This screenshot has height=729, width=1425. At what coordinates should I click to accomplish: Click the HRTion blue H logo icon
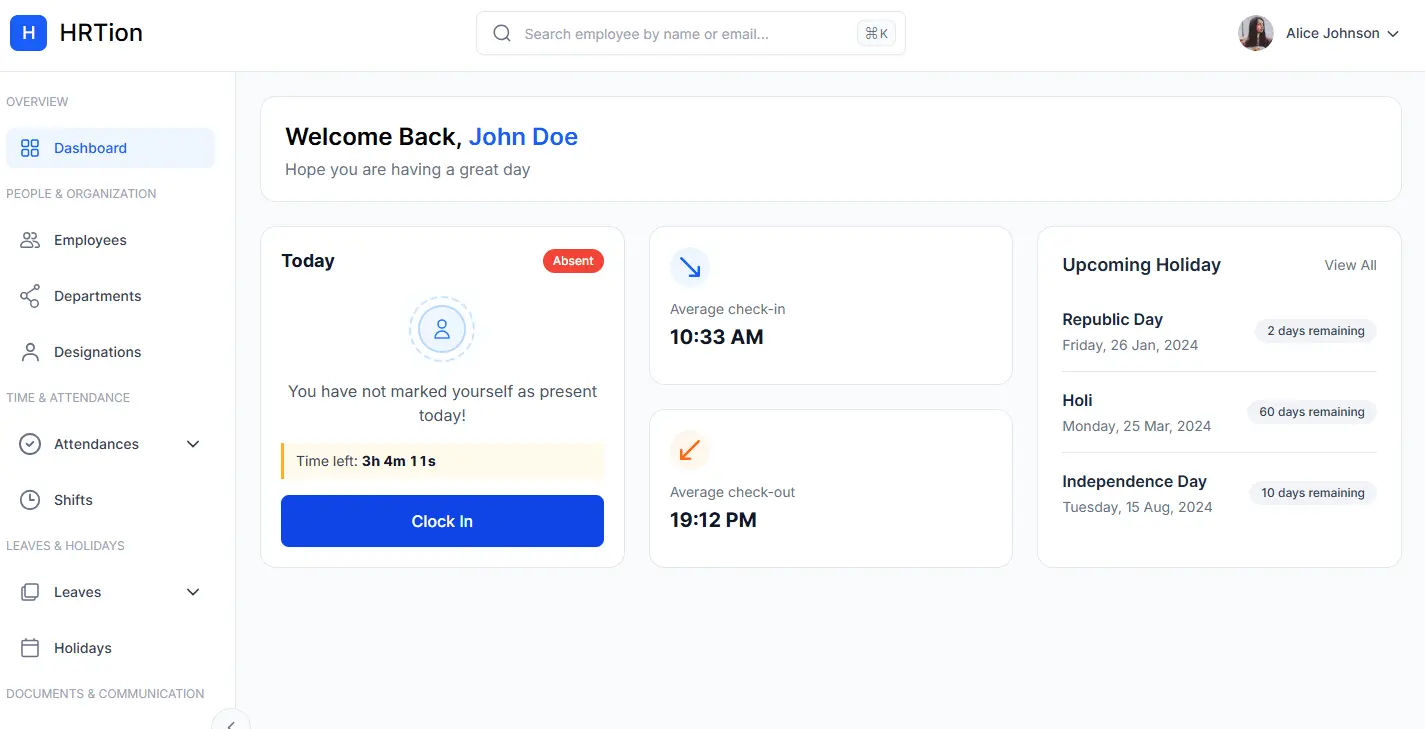pyautogui.click(x=28, y=33)
